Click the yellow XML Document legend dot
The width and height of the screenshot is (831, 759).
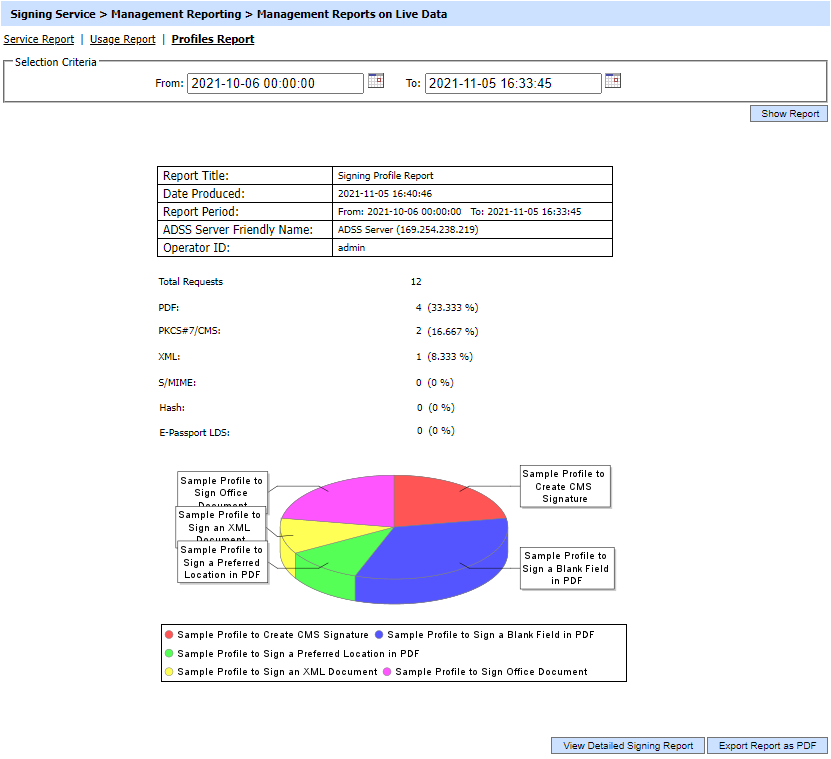(x=169, y=672)
